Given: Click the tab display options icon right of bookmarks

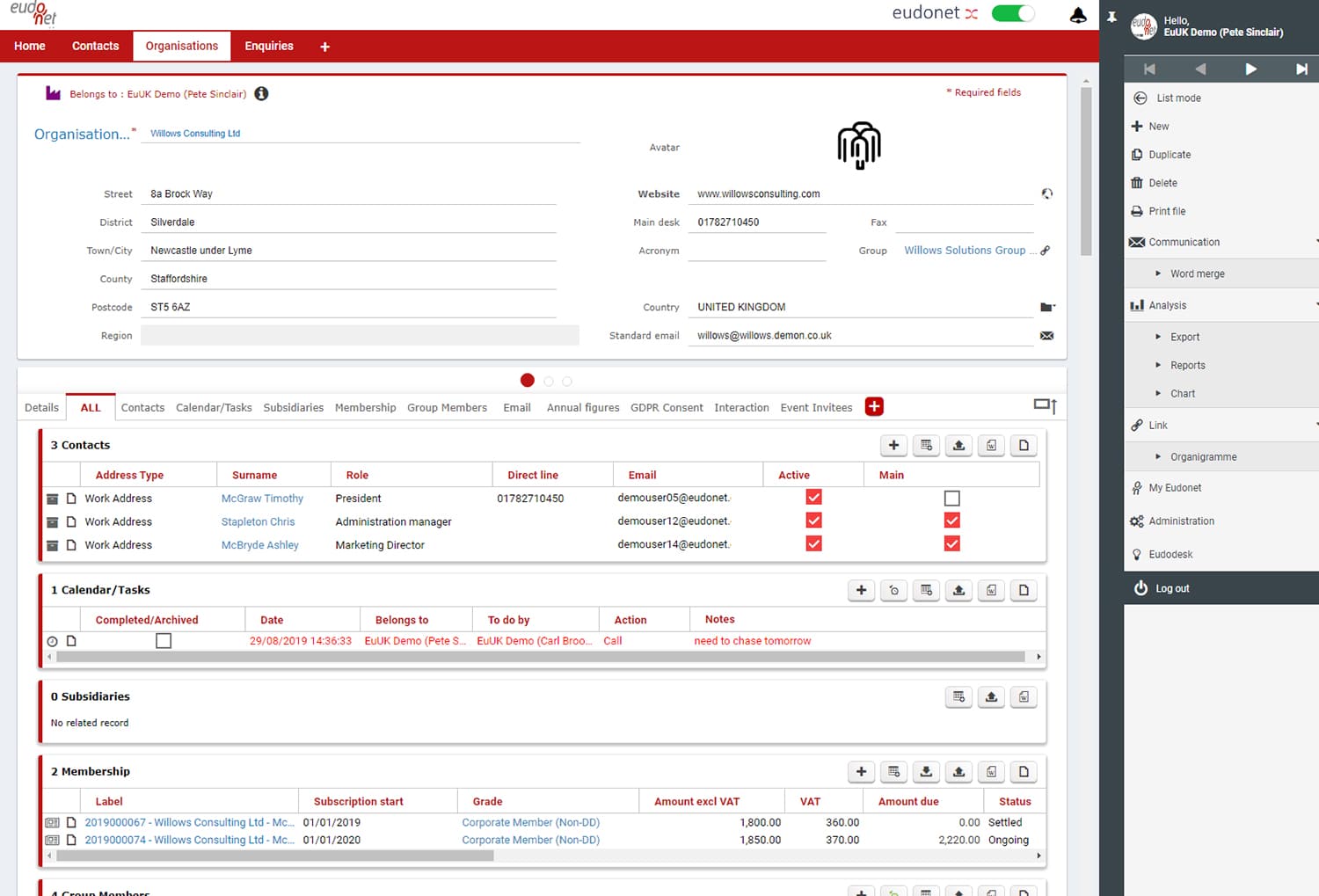Looking at the screenshot, I should (x=1046, y=405).
